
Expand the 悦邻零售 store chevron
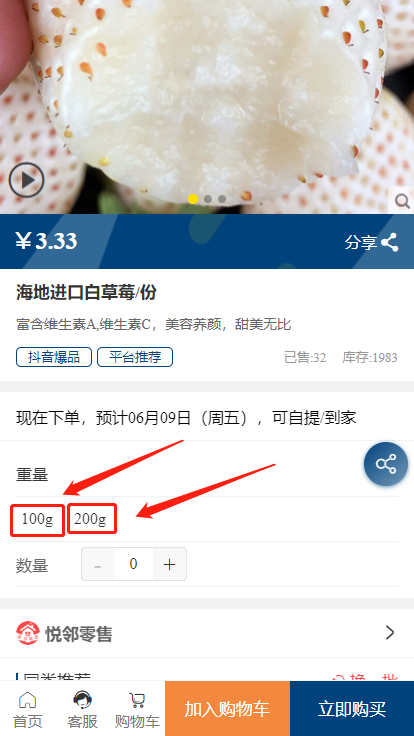[x=390, y=633]
